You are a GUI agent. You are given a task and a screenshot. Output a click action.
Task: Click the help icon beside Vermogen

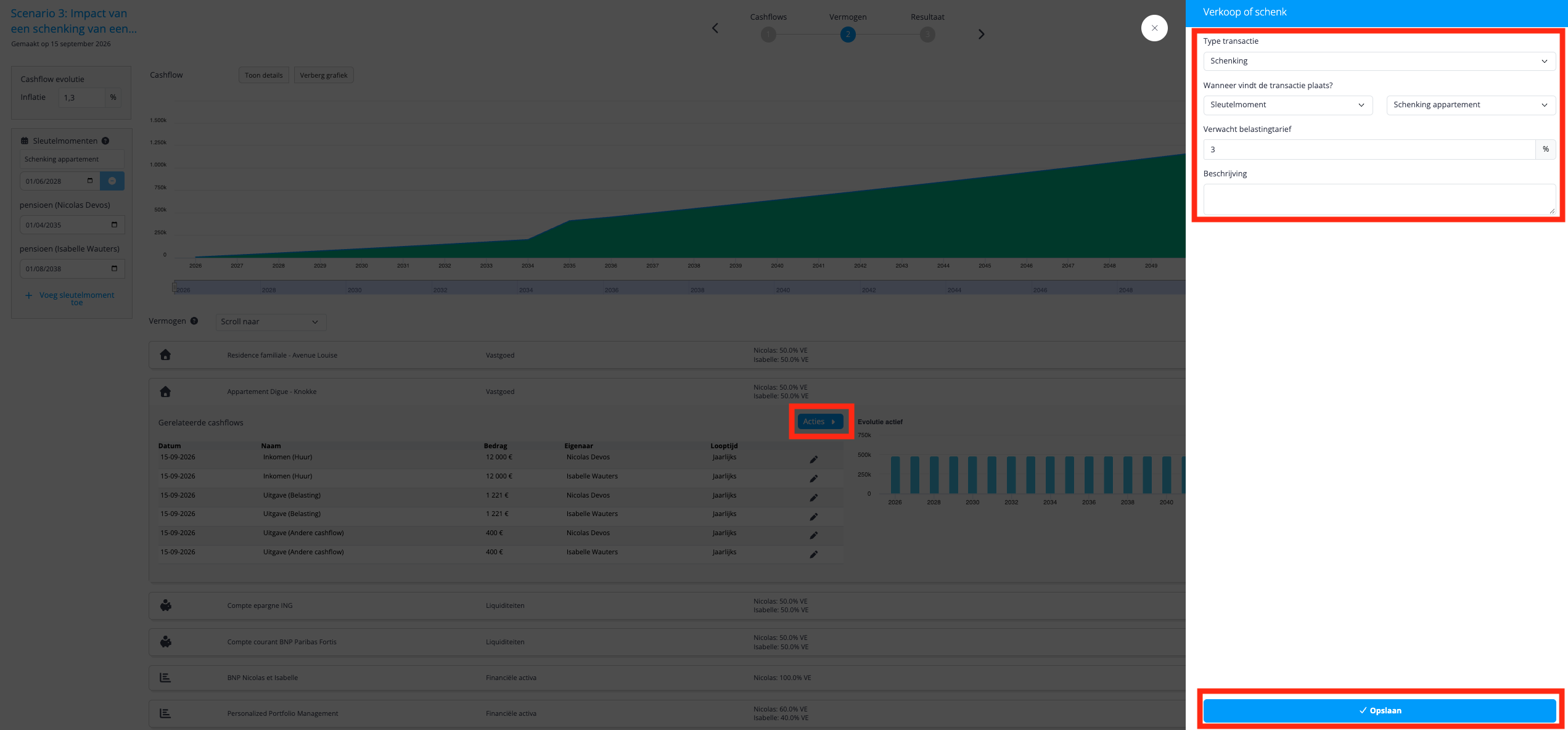coord(194,321)
